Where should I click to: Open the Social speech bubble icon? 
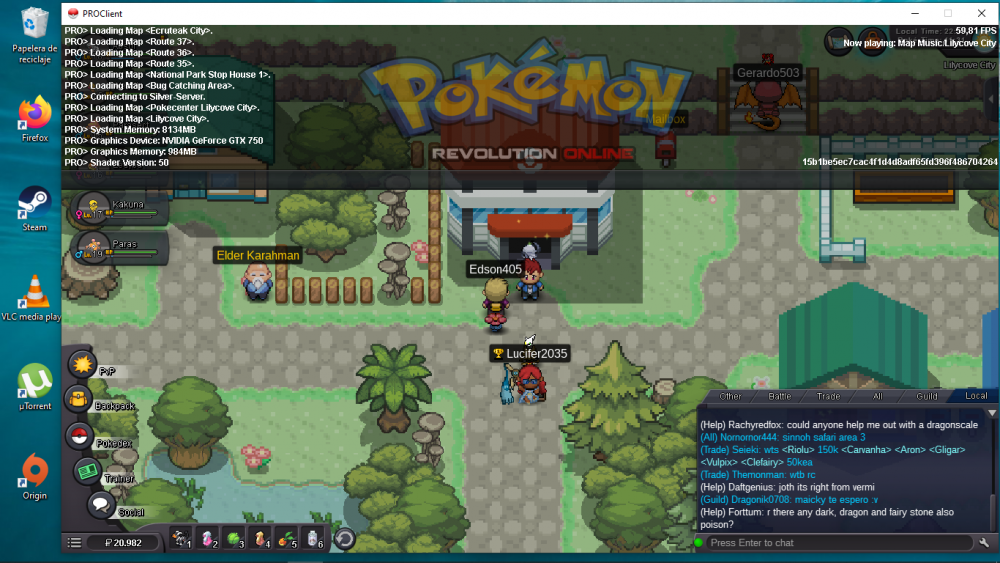click(x=101, y=505)
